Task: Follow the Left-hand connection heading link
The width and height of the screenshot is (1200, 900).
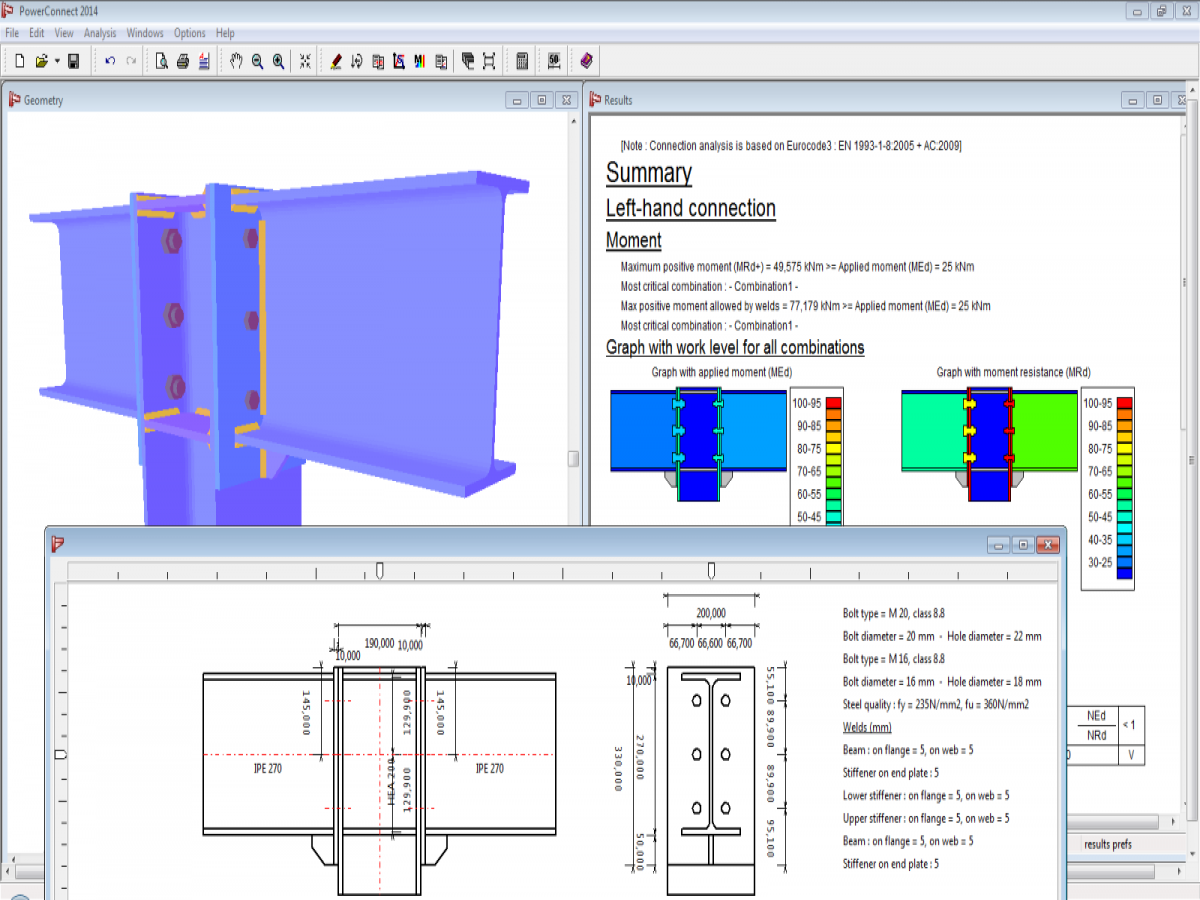Action: 691,209
